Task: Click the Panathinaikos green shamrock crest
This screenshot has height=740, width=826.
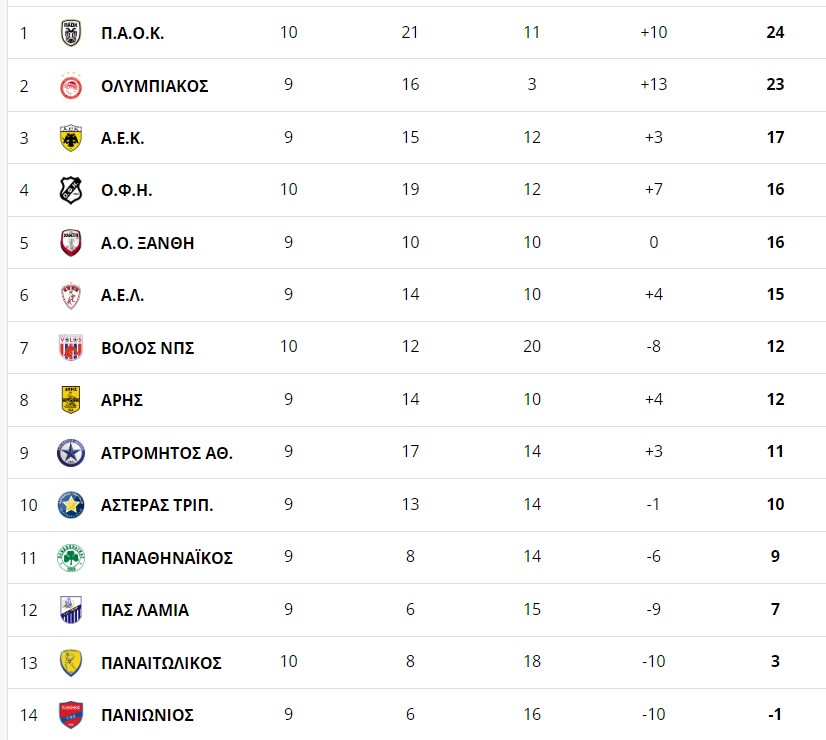Action: point(71,558)
